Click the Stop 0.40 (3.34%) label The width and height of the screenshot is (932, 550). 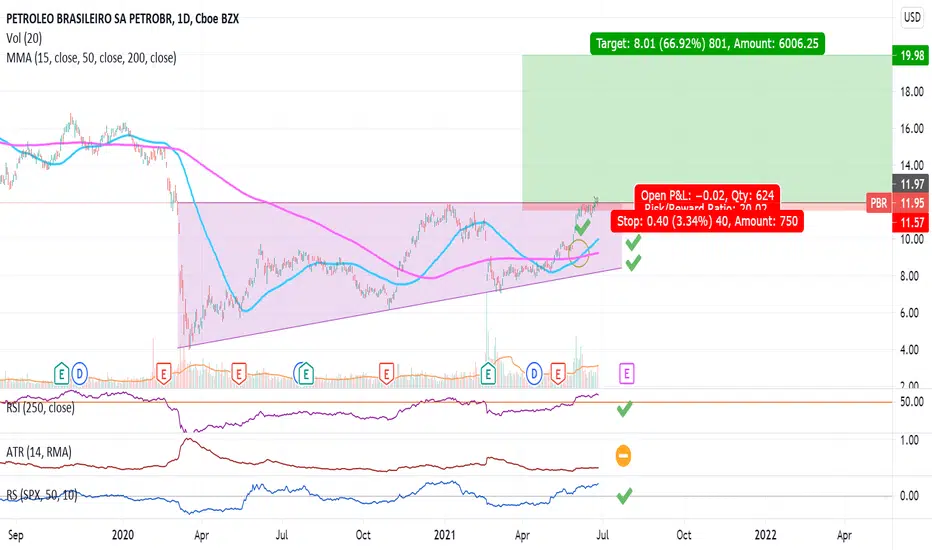707,221
